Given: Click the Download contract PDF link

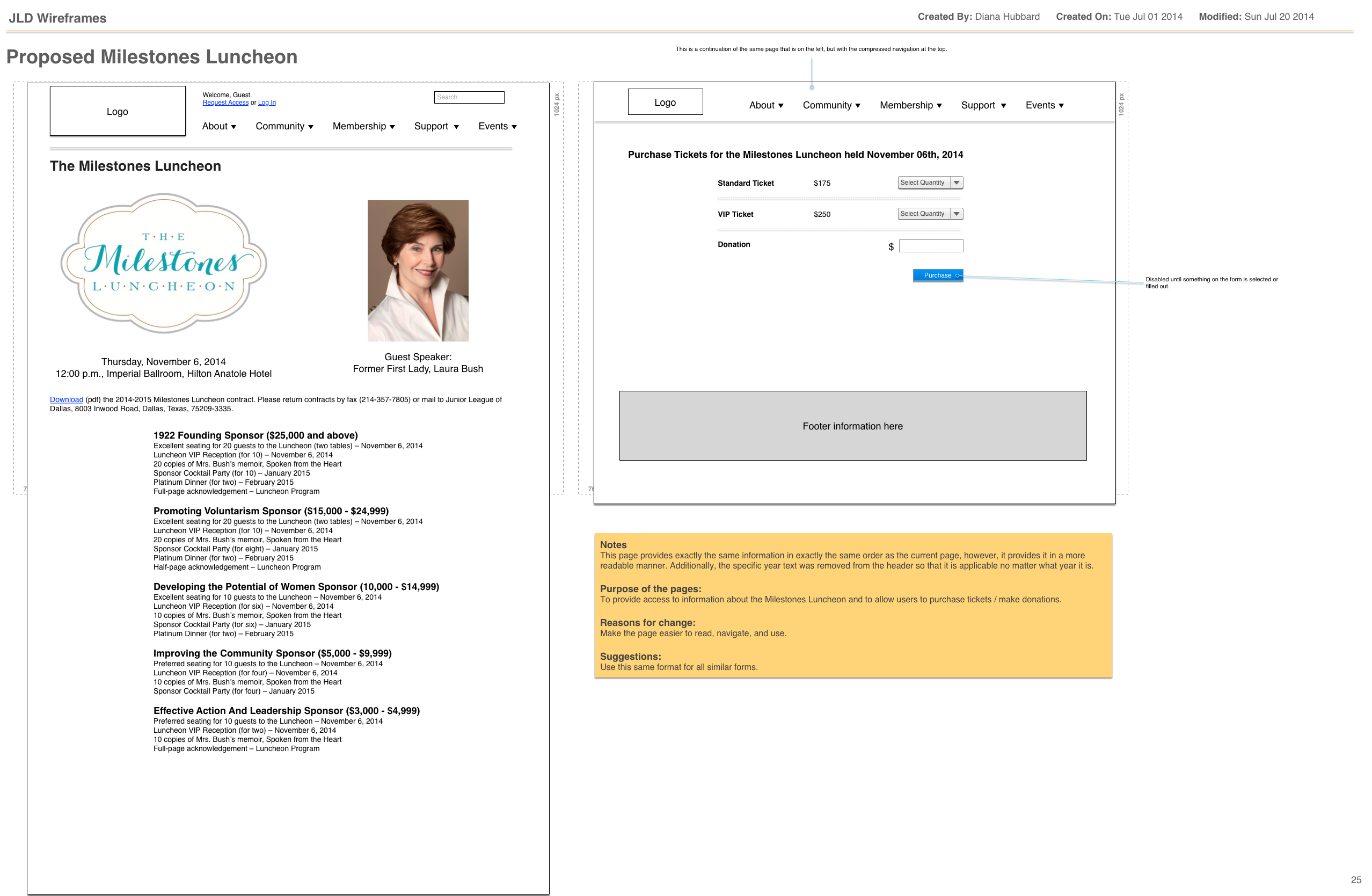Looking at the screenshot, I should [67, 399].
